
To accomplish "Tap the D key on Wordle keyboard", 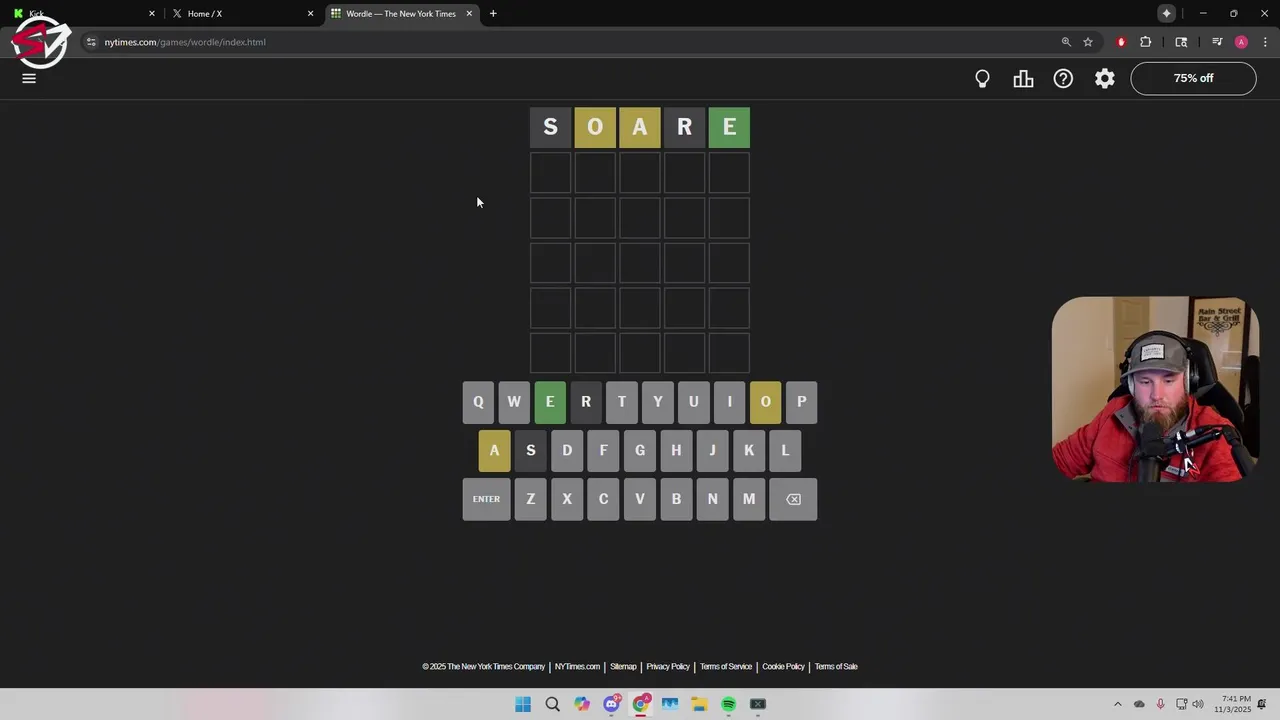I will click(567, 450).
